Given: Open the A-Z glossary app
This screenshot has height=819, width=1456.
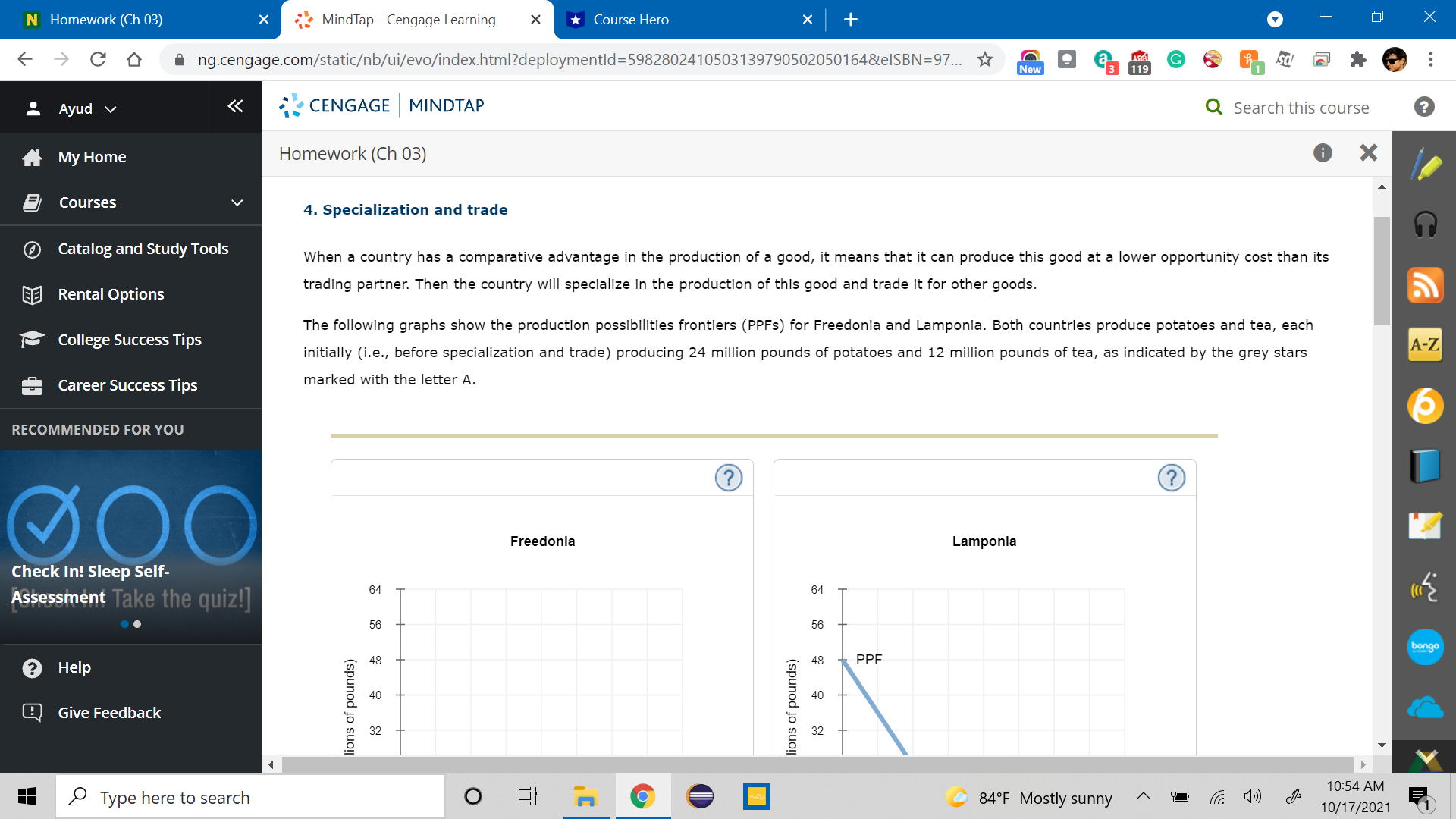Looking at the screenshot, I should click(1426, 345).
